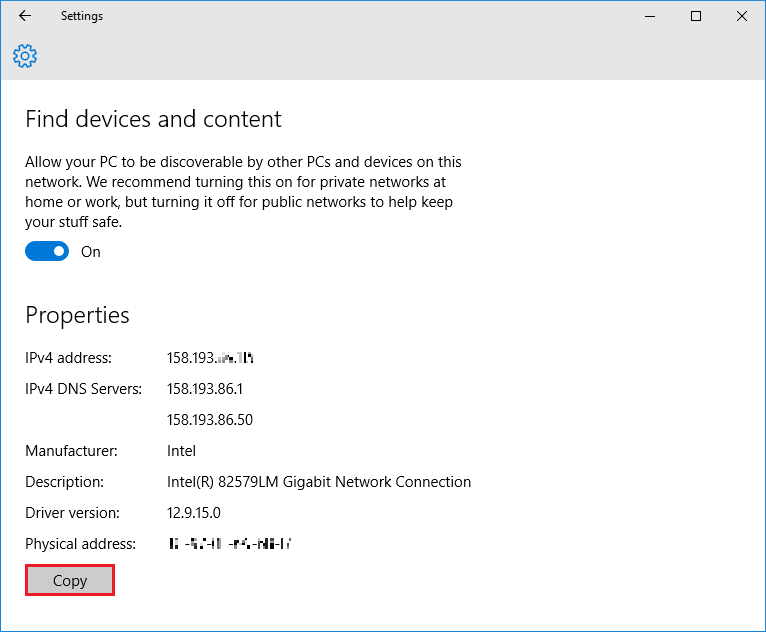Click the discoverability description paragraph
Screen dimensions: 766x632
tap(243, 192)
